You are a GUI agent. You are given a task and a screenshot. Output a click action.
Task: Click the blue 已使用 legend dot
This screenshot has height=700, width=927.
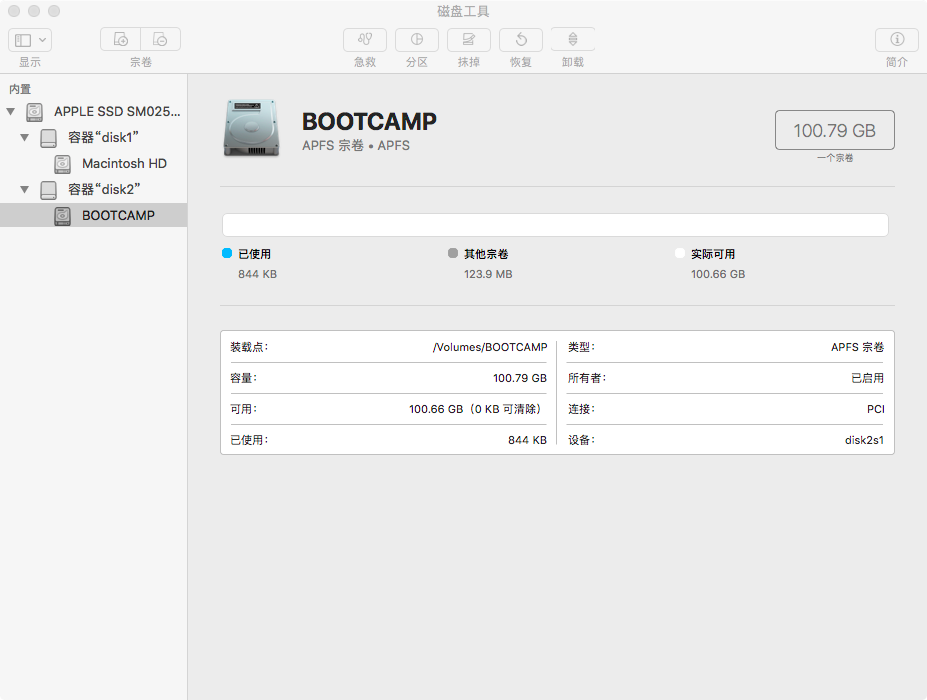227,254
